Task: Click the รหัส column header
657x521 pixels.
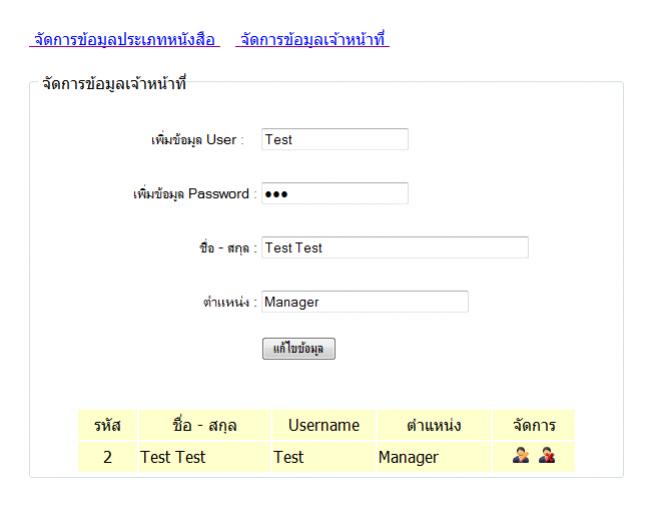Action: tap(107, 426)
